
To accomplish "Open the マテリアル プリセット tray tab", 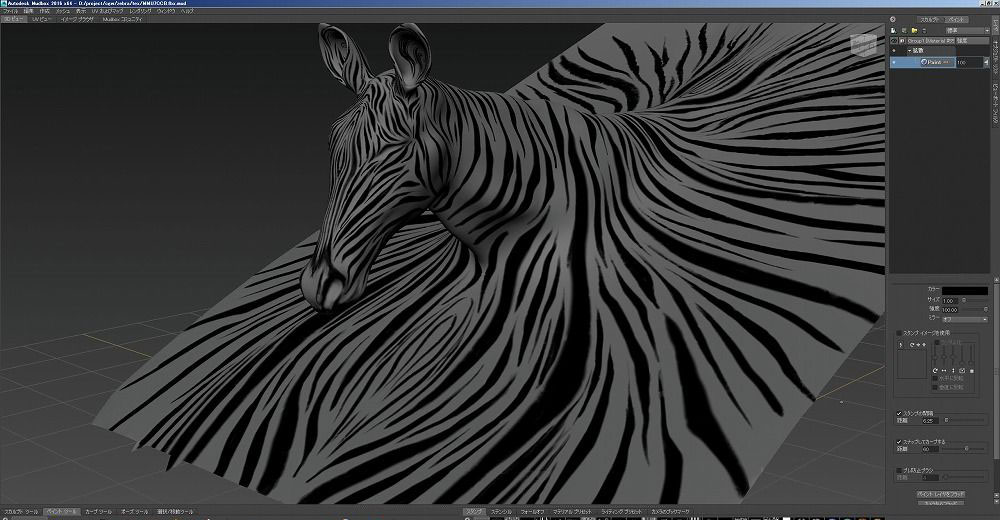I will pos(572,512).
